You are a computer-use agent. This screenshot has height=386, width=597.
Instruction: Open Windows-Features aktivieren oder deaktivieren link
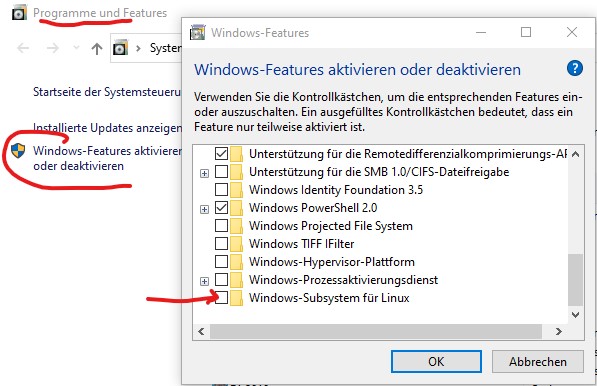107,158
